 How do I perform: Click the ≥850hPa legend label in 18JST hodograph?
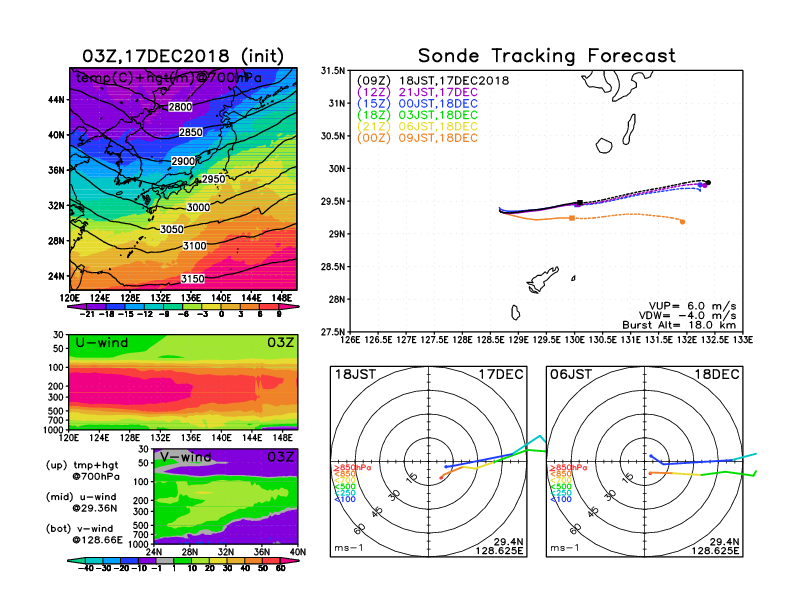[x=351, y=468]
